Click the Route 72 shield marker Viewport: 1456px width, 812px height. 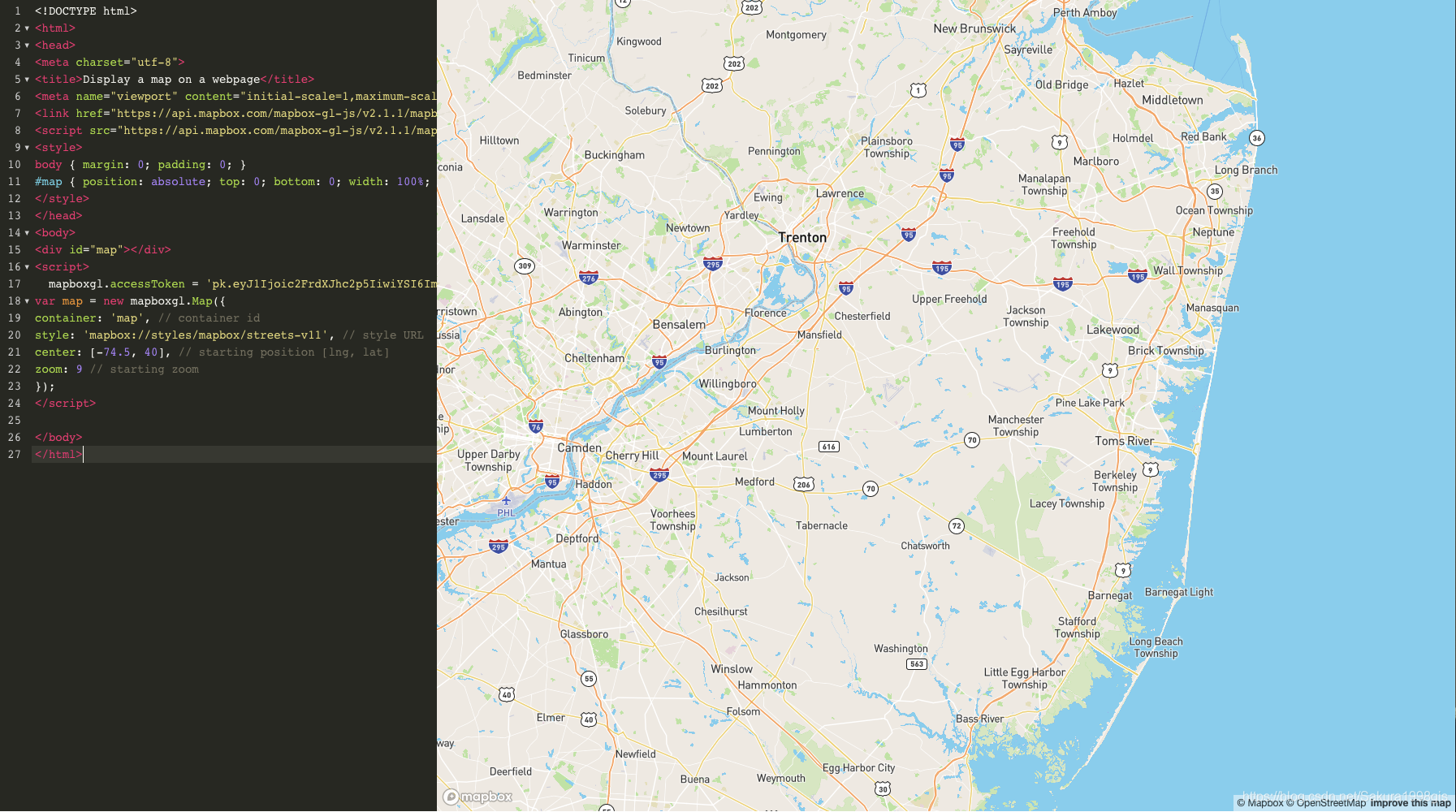[957, 526]
